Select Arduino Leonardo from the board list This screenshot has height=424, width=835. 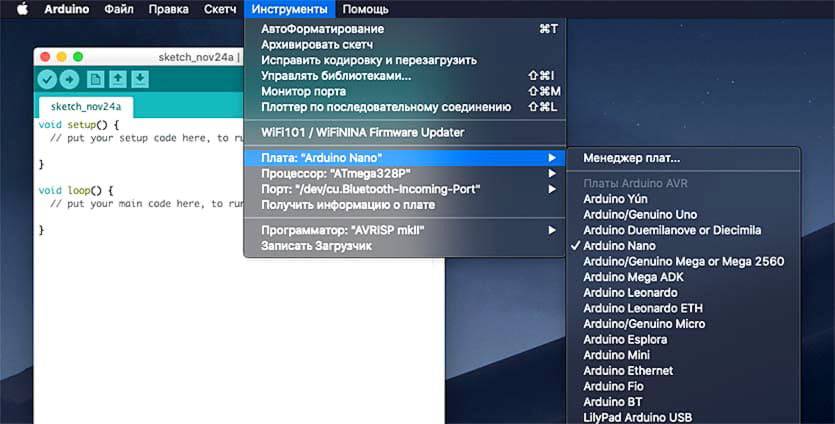[632, 292]
